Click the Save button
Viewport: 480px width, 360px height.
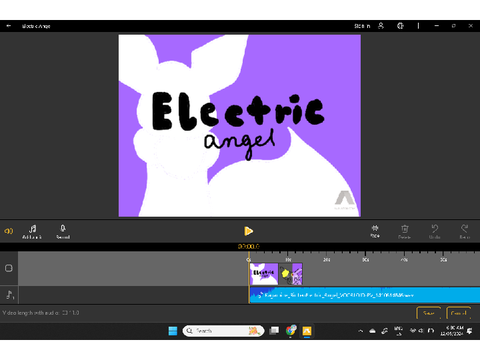(429, 313)
